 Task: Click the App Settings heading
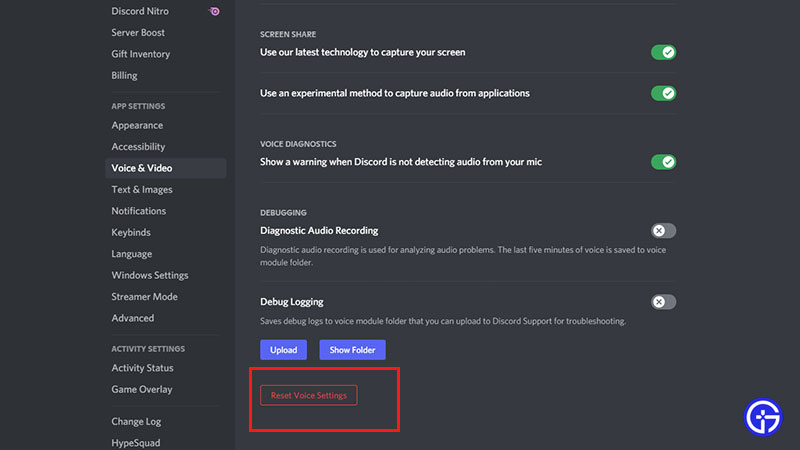[x=138, y=106]
